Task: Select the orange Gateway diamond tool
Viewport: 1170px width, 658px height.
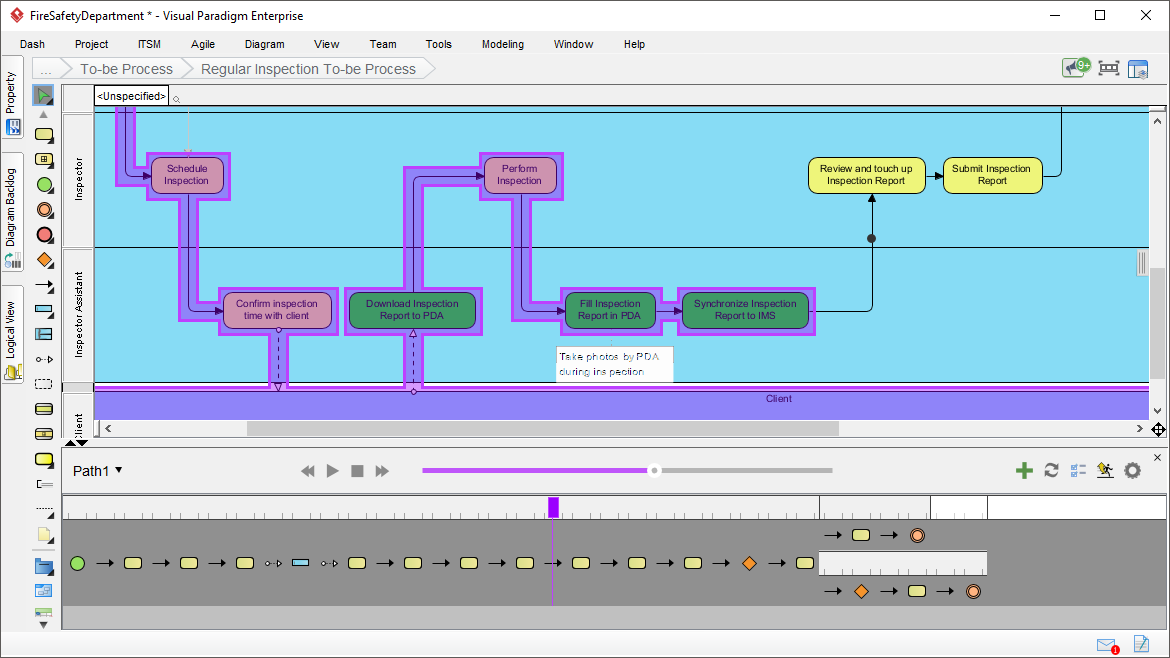Action: 44,260
